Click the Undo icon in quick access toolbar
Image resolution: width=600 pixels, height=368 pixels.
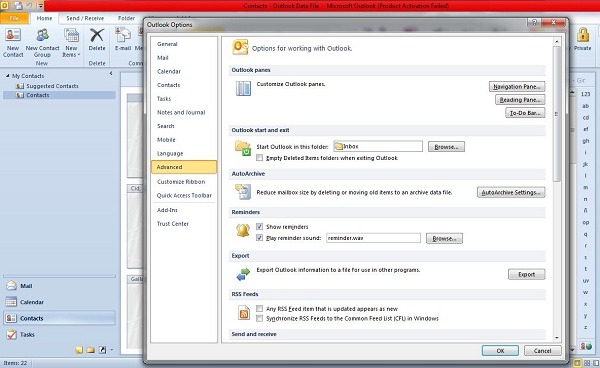click(29, 6)
